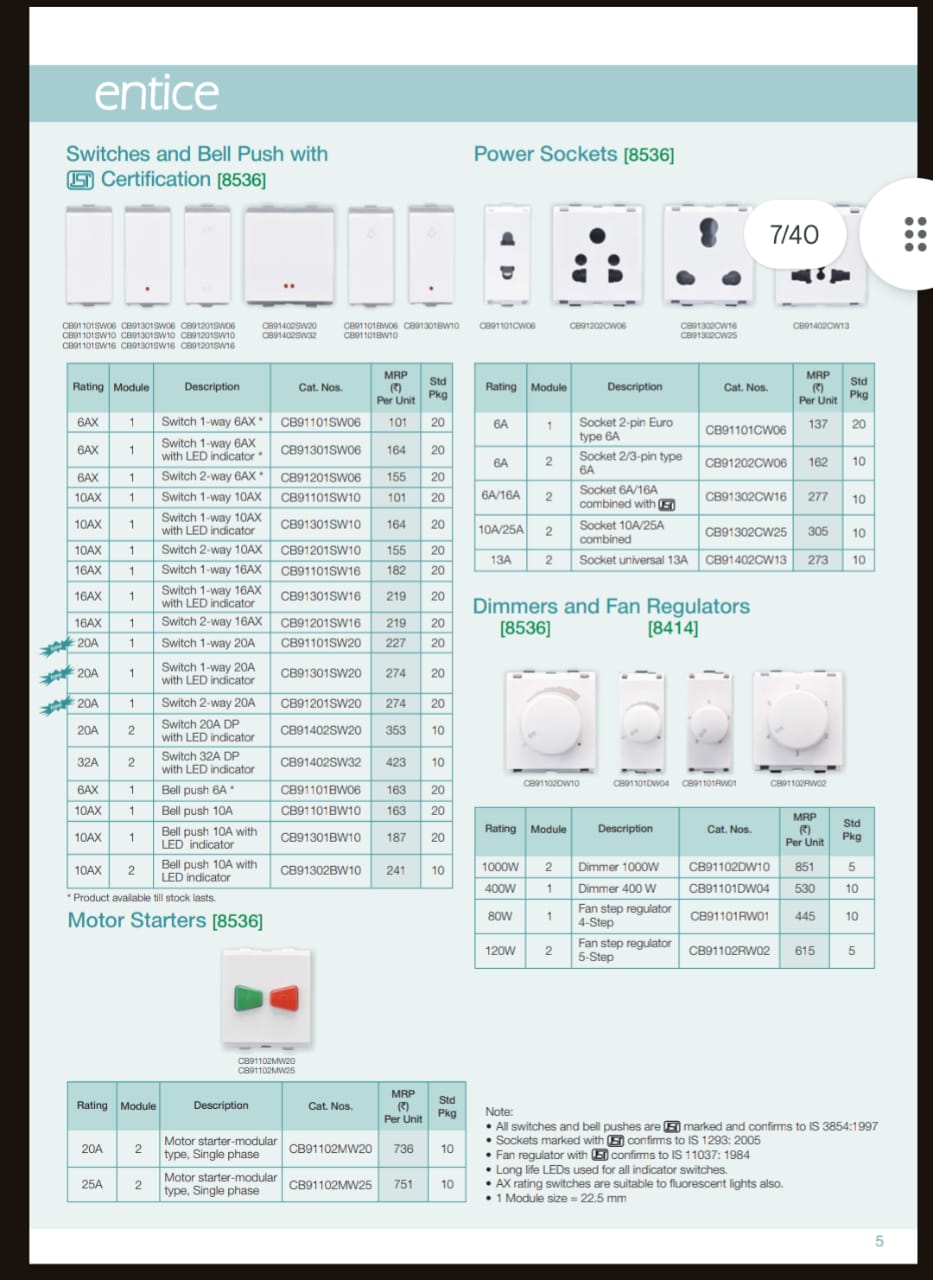Screen dimensions: 933x1280
Task: Click Motor starter CB91102MW25 catalog number cell
Action: pos(330,1185)
